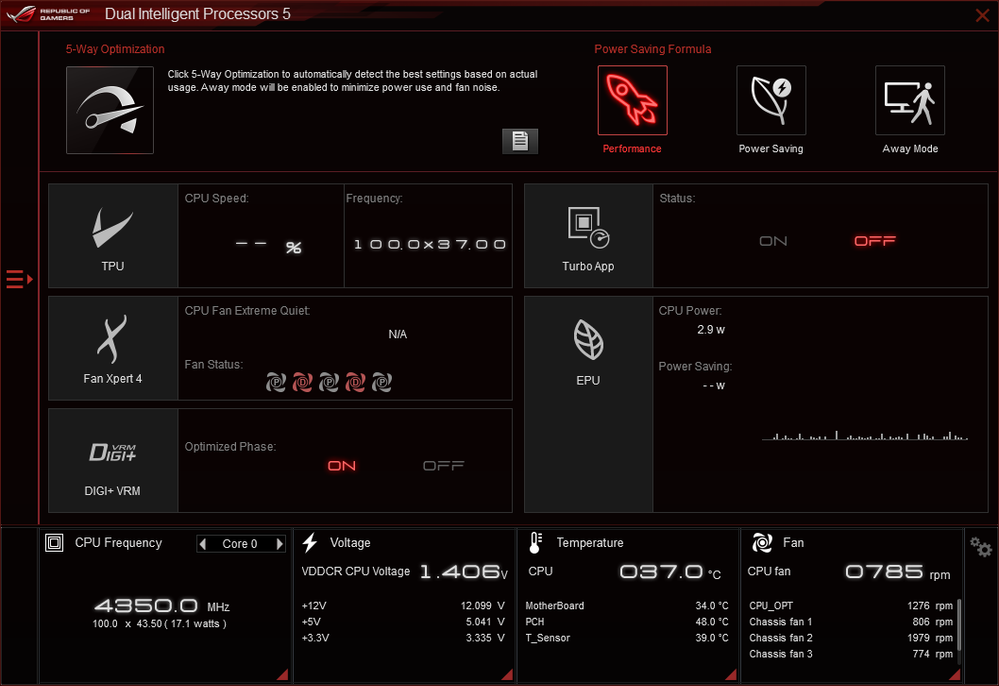Click the Chassis fan 1 row label
Screen dimensions: 999x686
point(780,622)
